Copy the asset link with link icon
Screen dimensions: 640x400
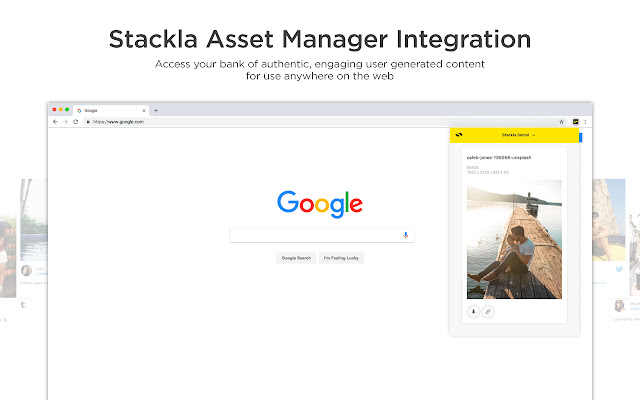[x=488, y=312]
